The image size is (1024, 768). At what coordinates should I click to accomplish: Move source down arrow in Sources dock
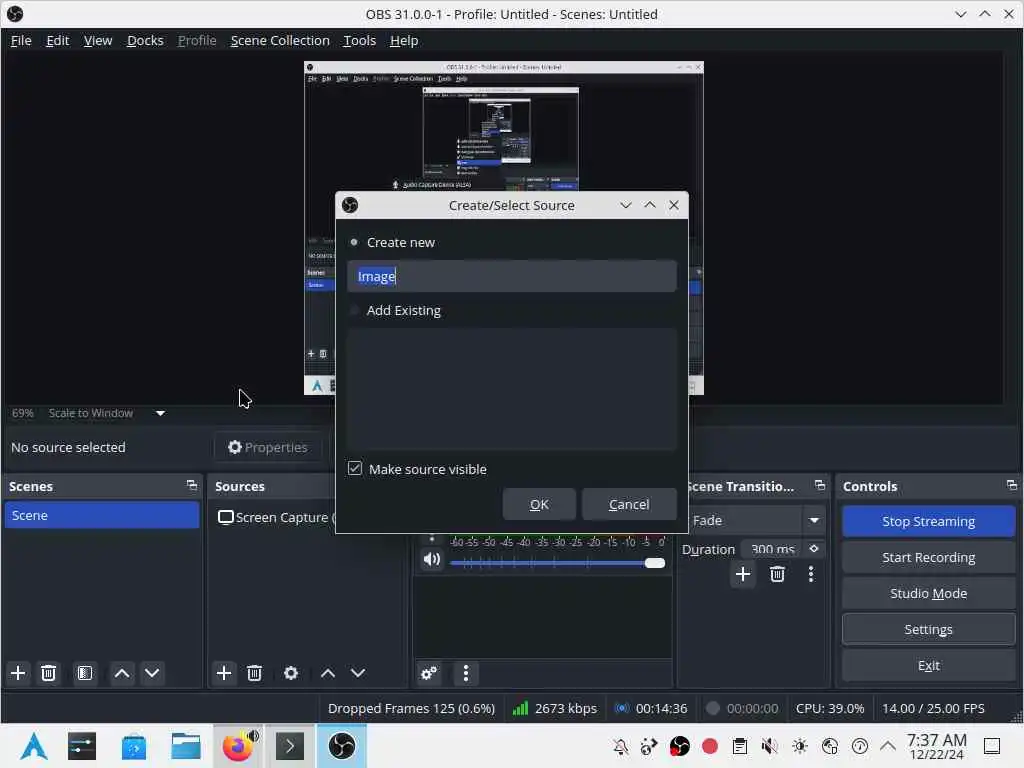pos(358,673)
